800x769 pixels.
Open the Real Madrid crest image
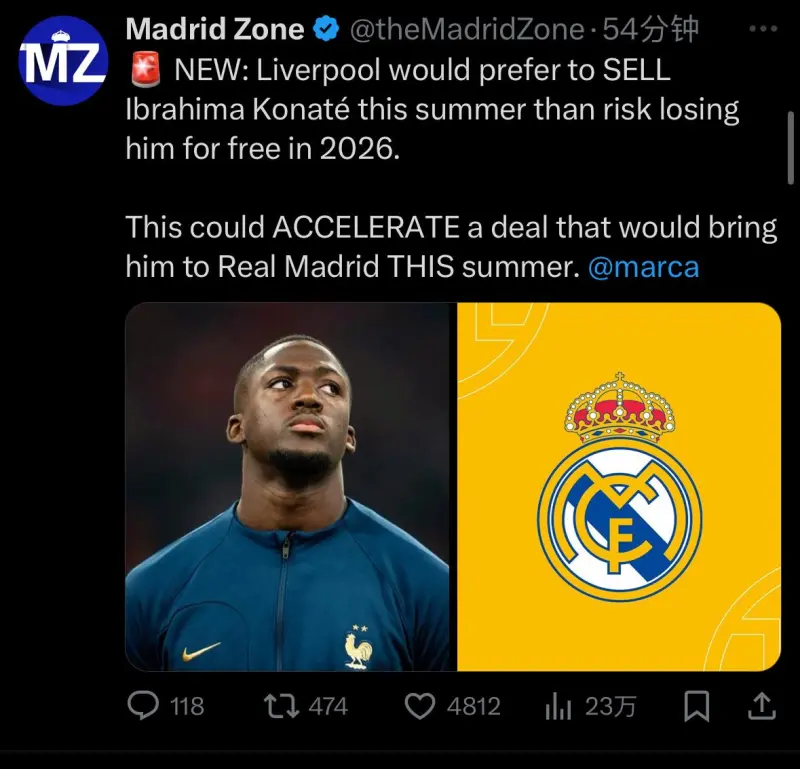(619, 487)
